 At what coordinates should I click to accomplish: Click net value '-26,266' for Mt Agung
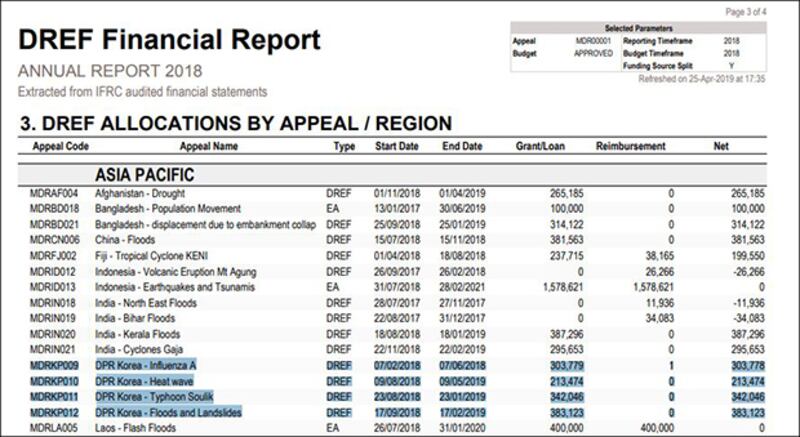(748, 272)
